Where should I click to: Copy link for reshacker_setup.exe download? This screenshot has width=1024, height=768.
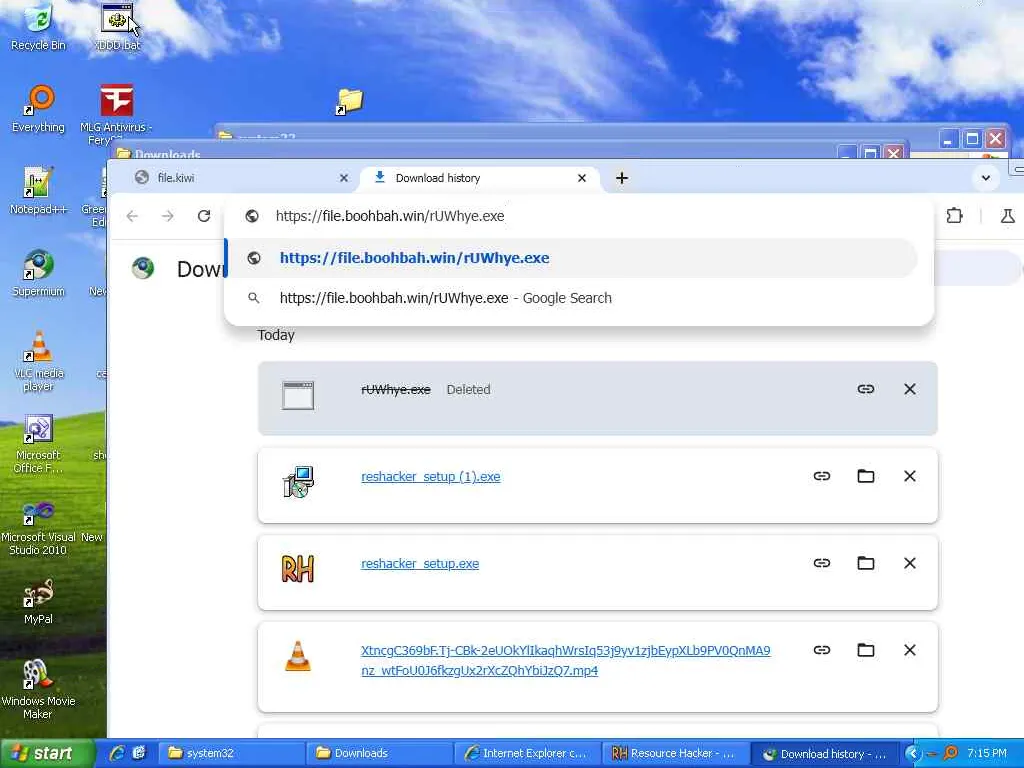coord(822,563)
